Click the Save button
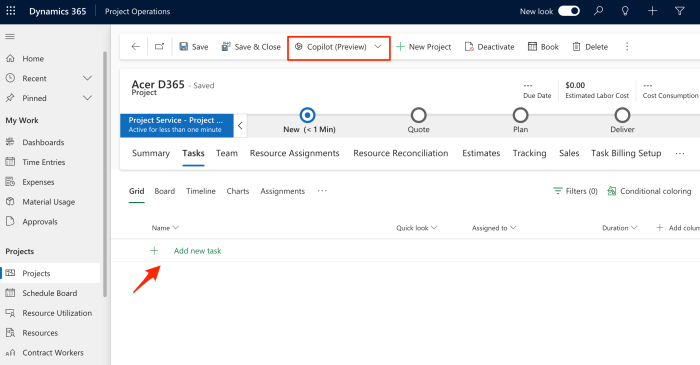700x365 pixels. tap(194, 47)
